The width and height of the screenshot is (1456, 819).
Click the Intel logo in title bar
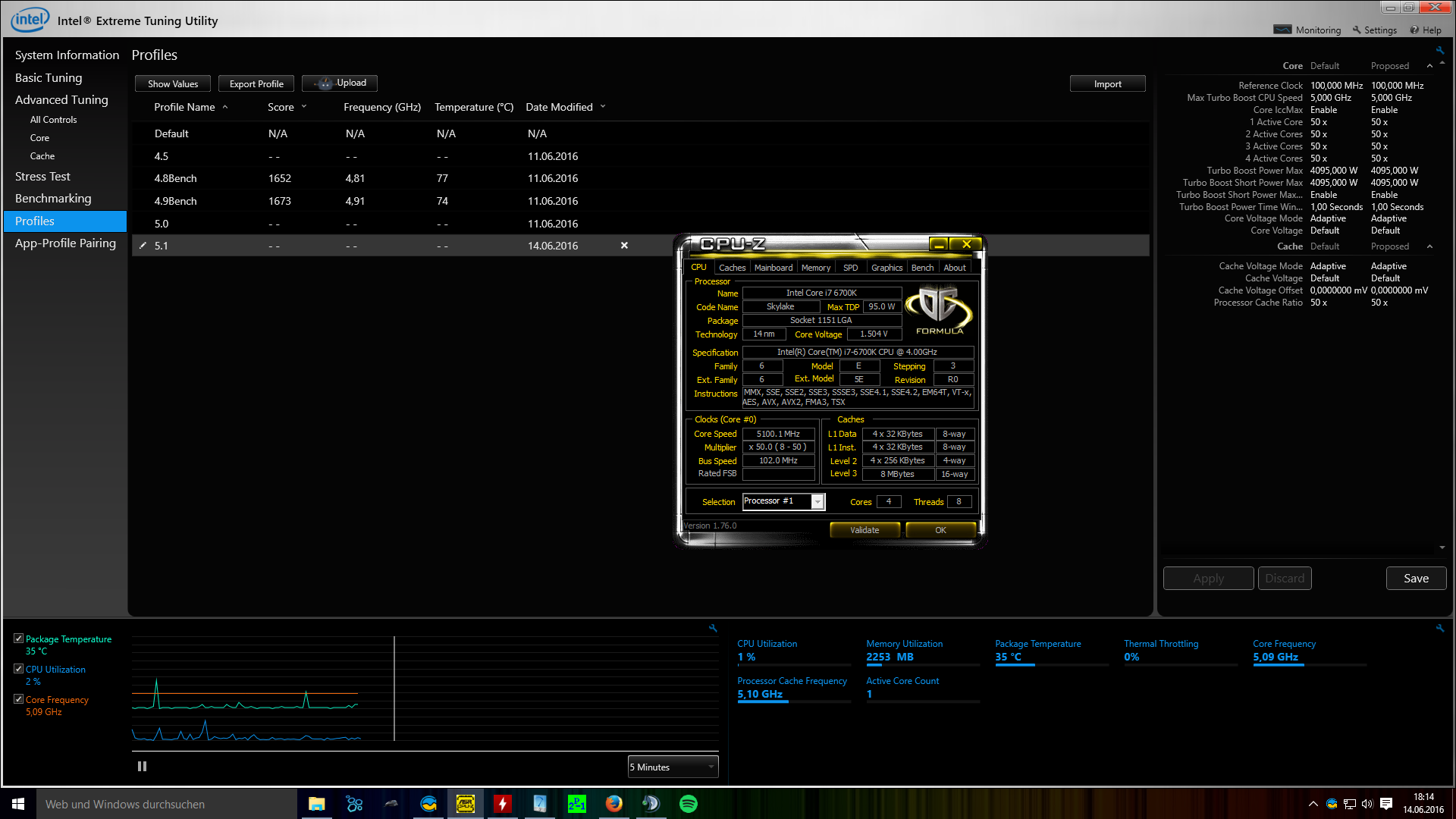(x=30, y=19)
